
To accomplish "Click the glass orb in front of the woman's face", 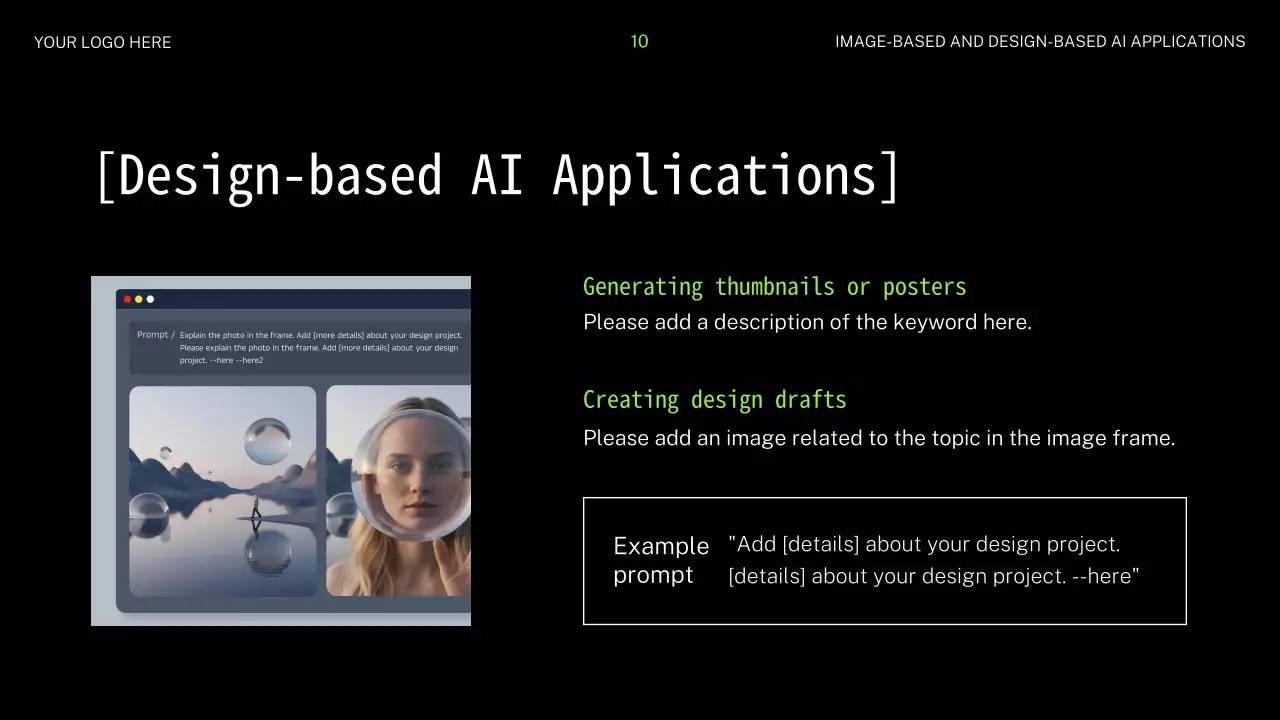I will click(x=410, y=474).
